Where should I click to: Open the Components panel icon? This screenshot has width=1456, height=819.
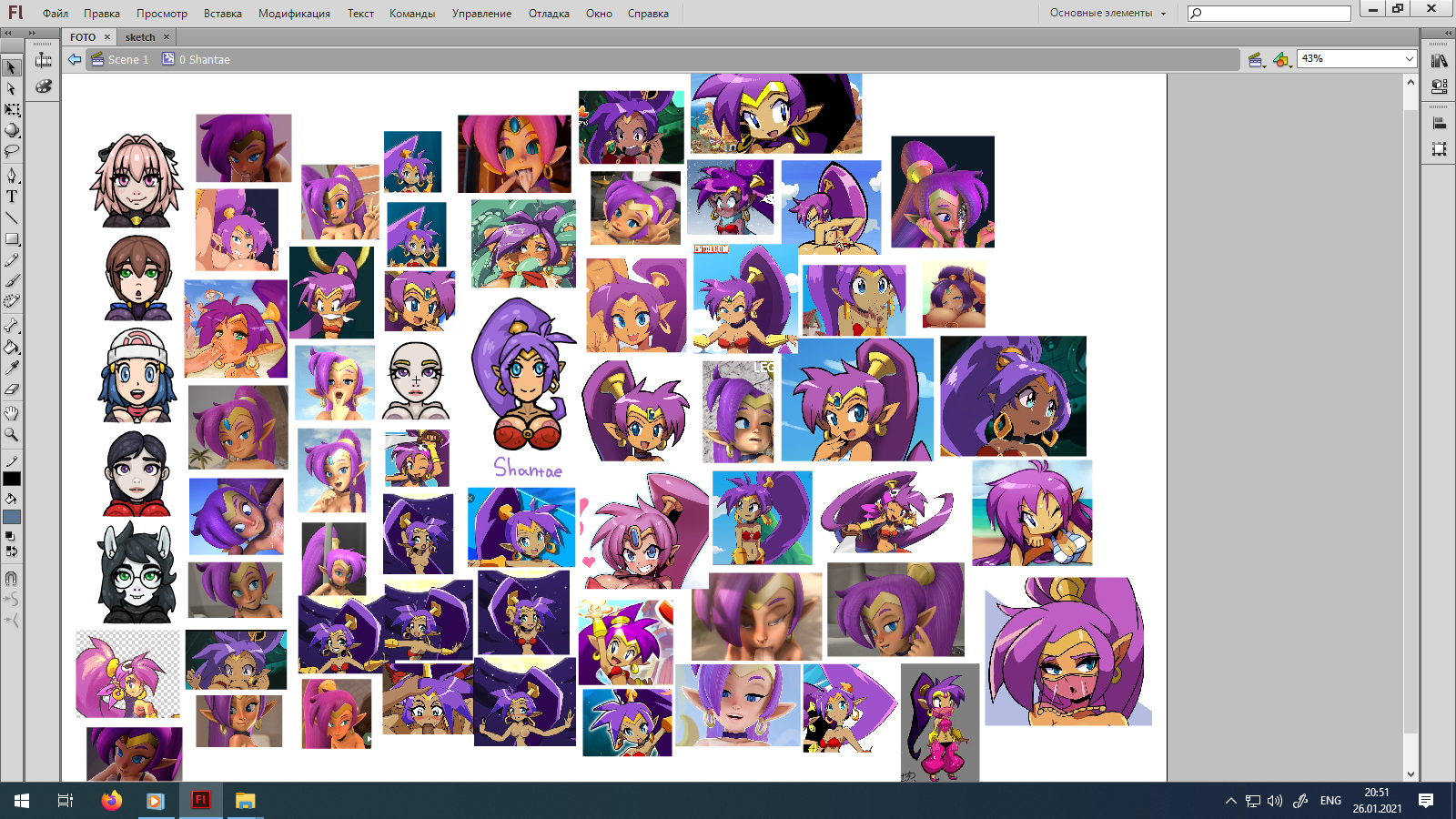pos(1439,86)
